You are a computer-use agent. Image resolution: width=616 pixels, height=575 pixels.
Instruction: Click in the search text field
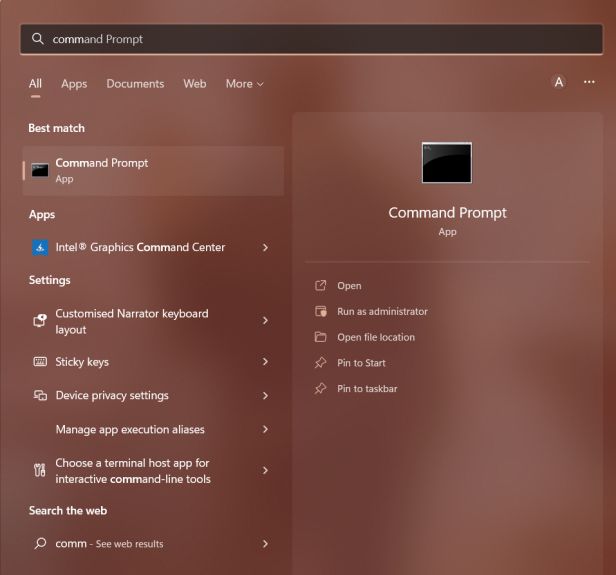(311, 39)
